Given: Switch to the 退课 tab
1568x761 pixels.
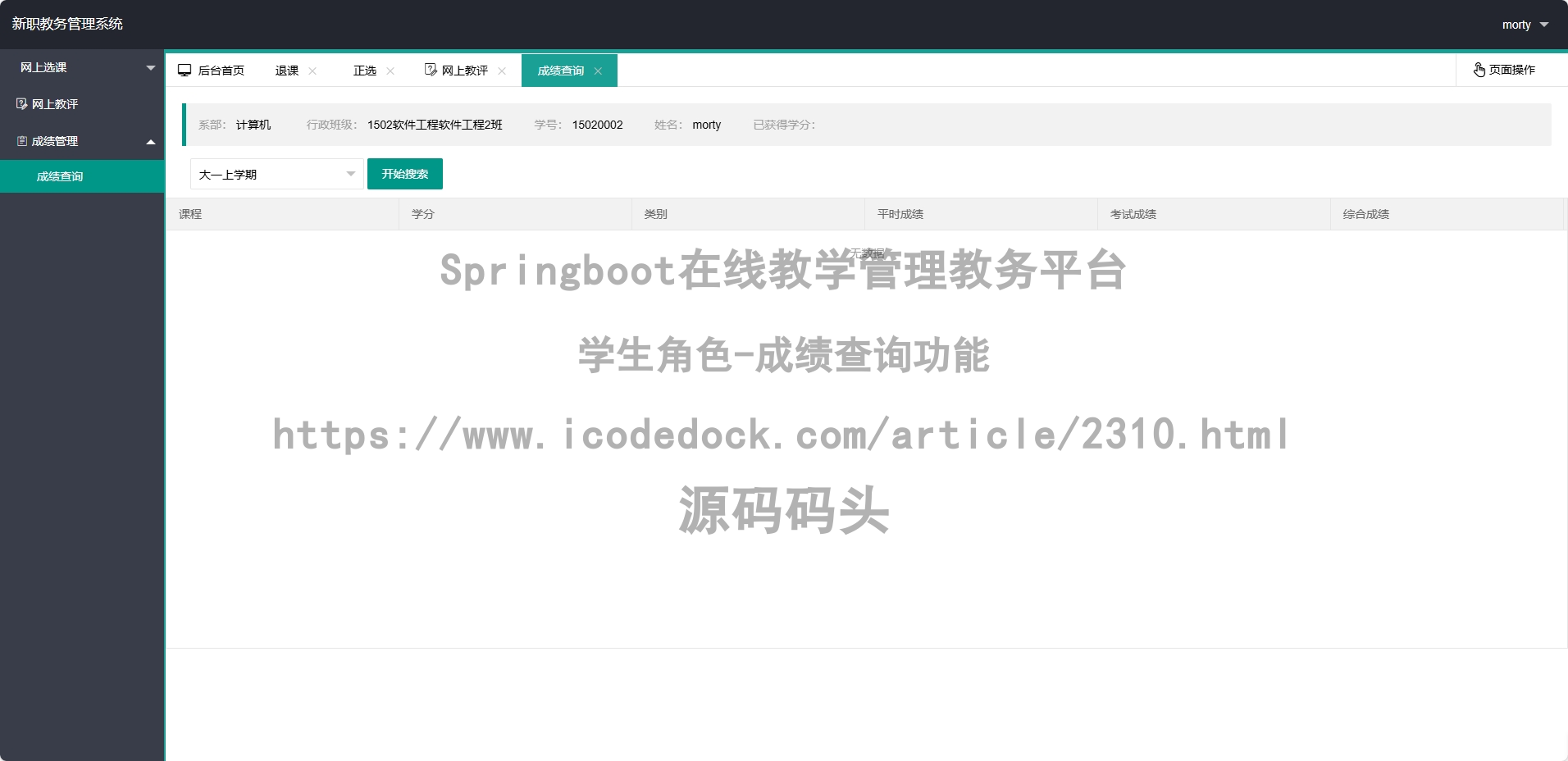Looking at the screenshot, I should [287, 71].
